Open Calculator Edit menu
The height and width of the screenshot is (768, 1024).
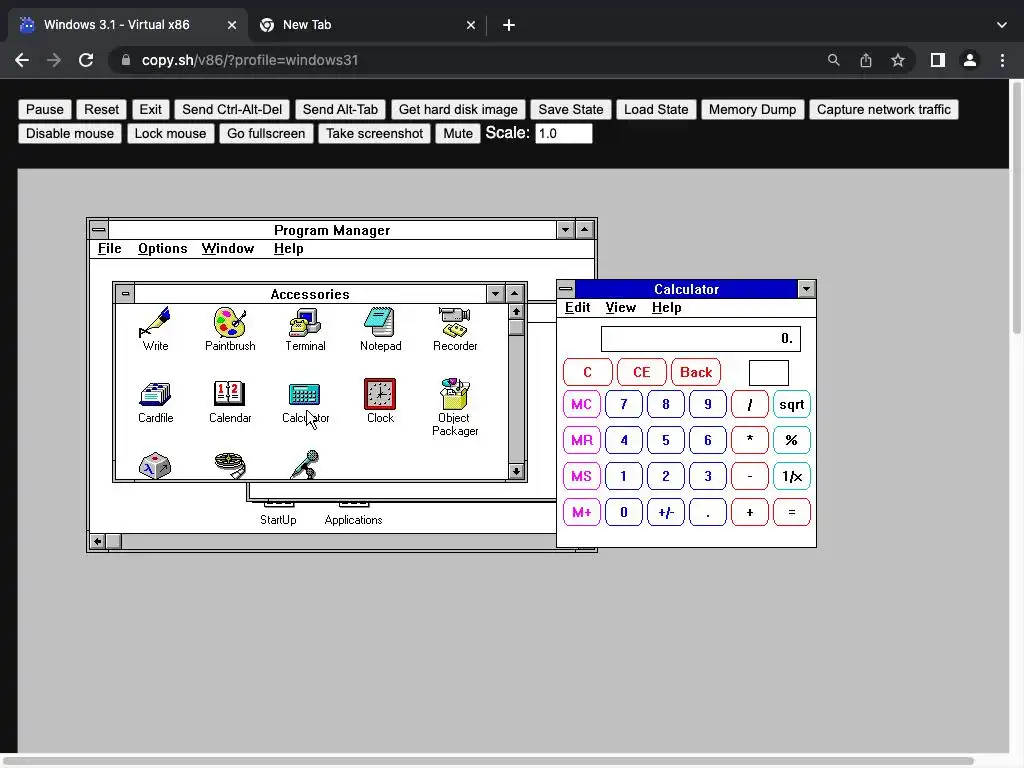(577, 308)
